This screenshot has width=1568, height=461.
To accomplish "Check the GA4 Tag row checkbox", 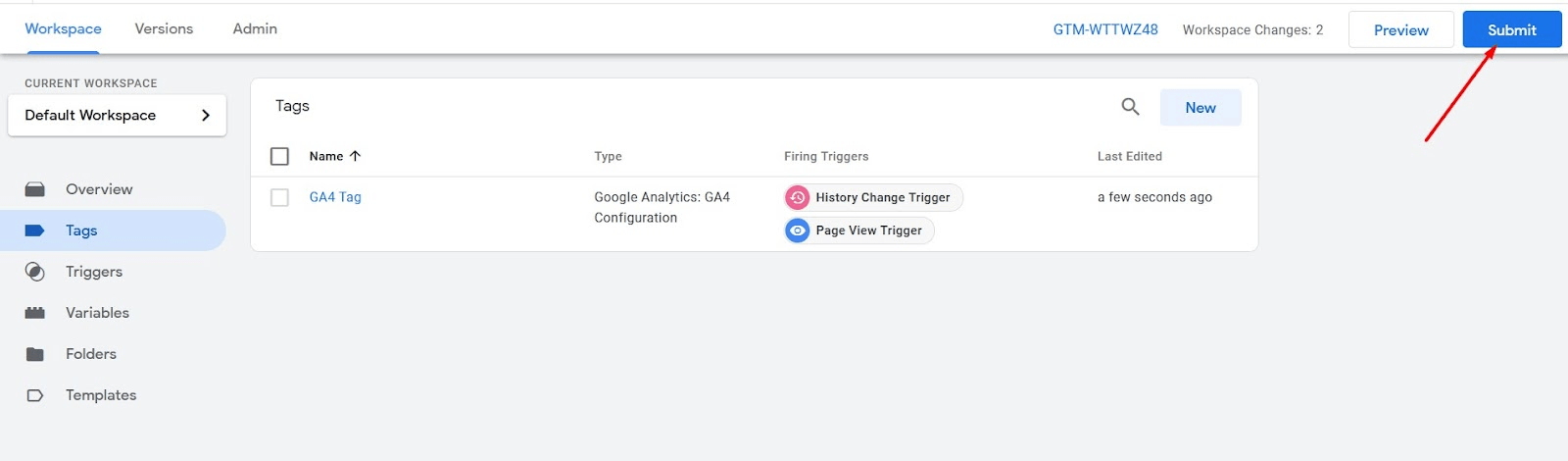I will tap(279, 197).
